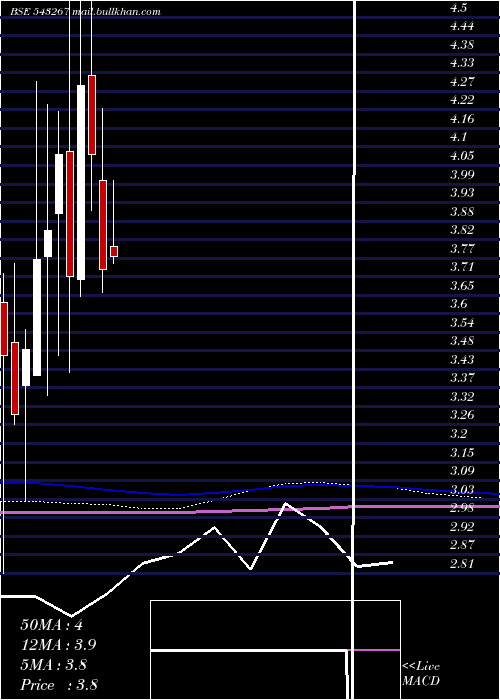Click the 4.44 price axis label
The image size is (500, 700).
(462, 26)
